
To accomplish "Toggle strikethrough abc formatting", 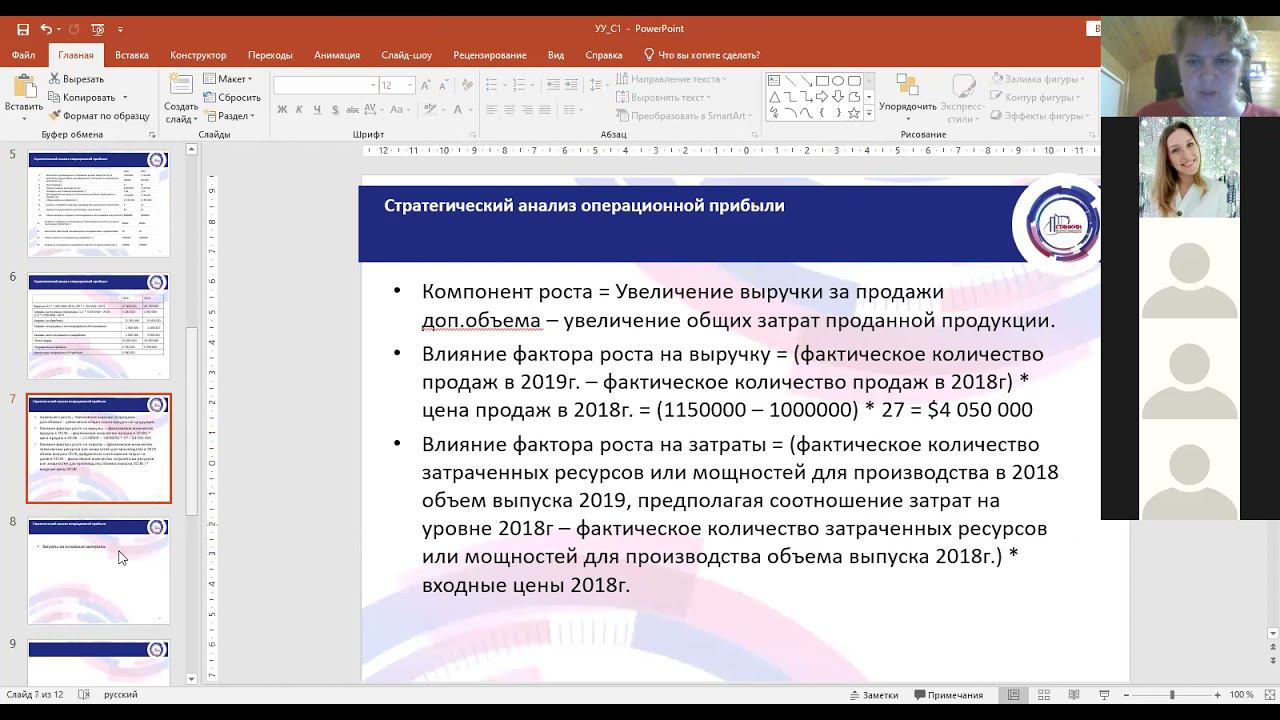I will pos(353,110).
